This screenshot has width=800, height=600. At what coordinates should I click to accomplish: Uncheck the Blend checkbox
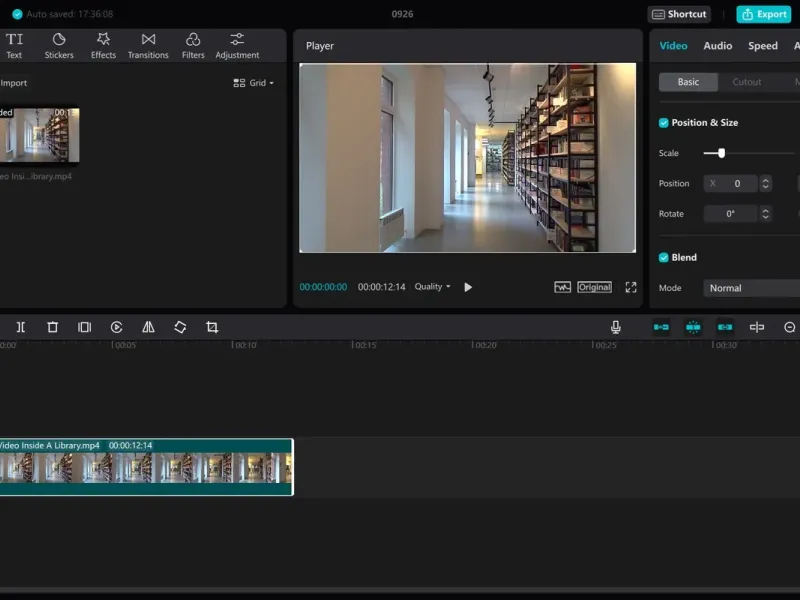[x=664, y=258]
